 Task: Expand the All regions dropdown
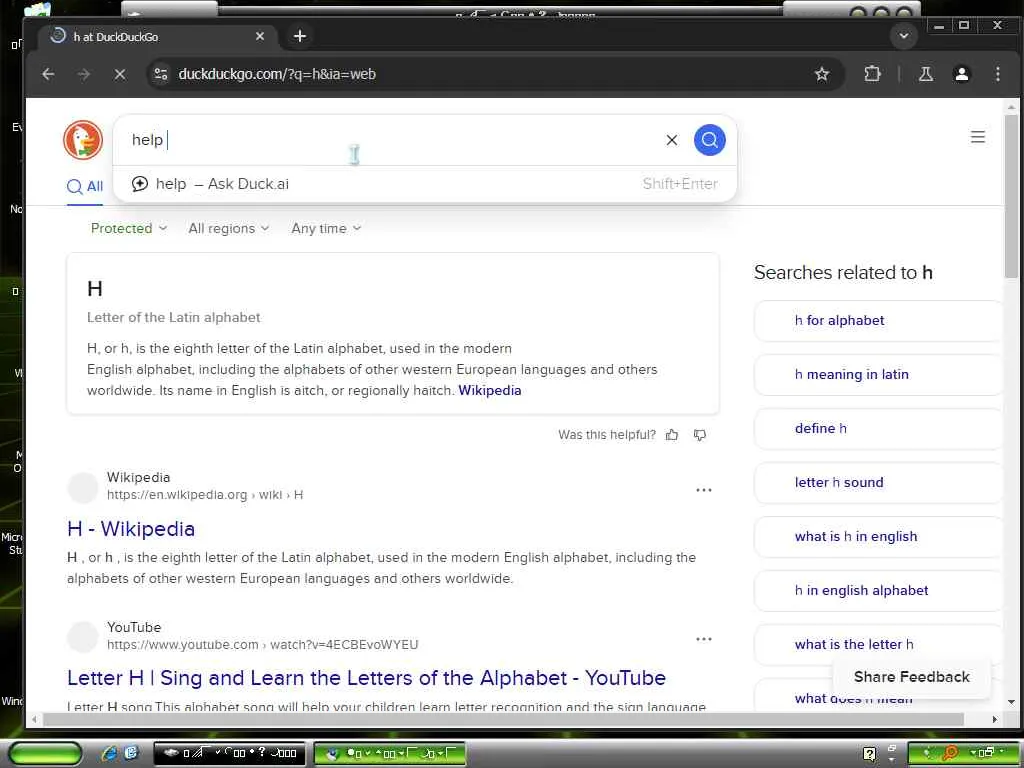point(229,229)
